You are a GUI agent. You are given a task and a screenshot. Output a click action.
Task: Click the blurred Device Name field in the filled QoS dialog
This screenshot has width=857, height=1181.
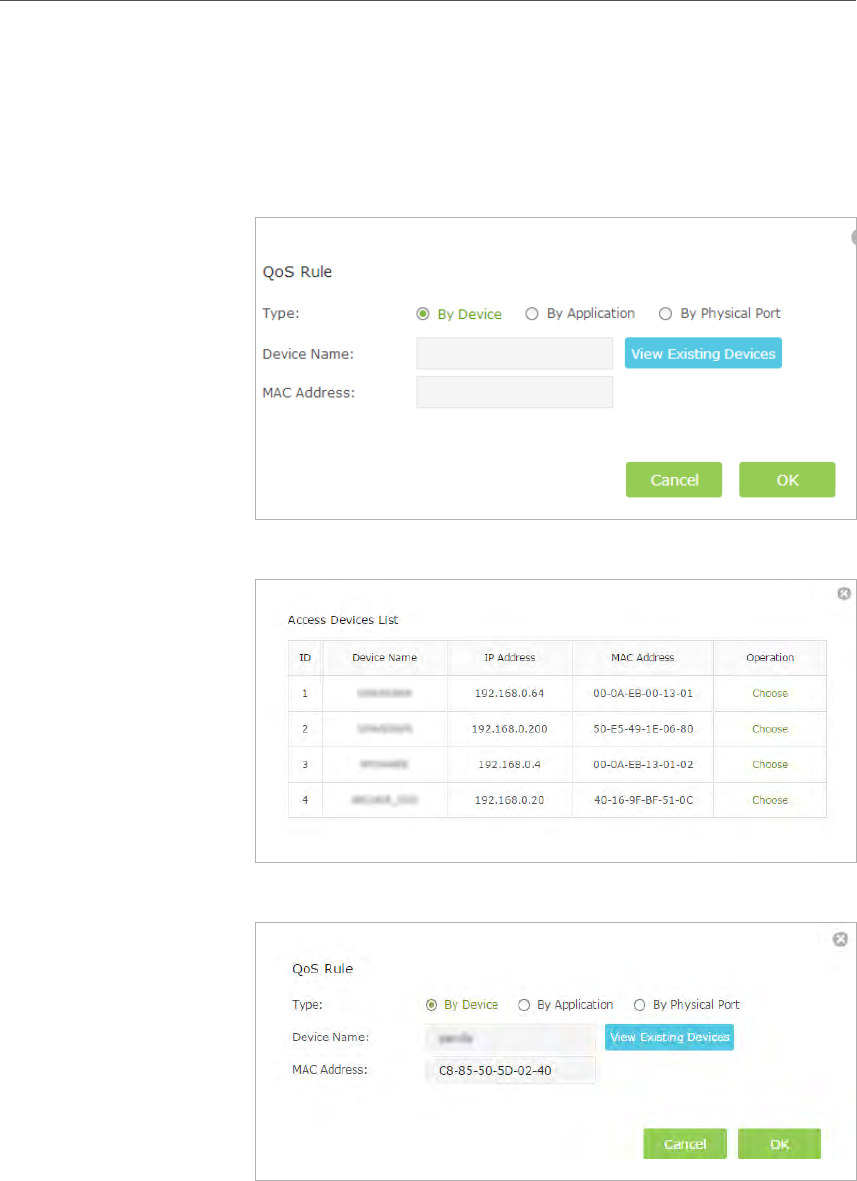point(511,1037)
